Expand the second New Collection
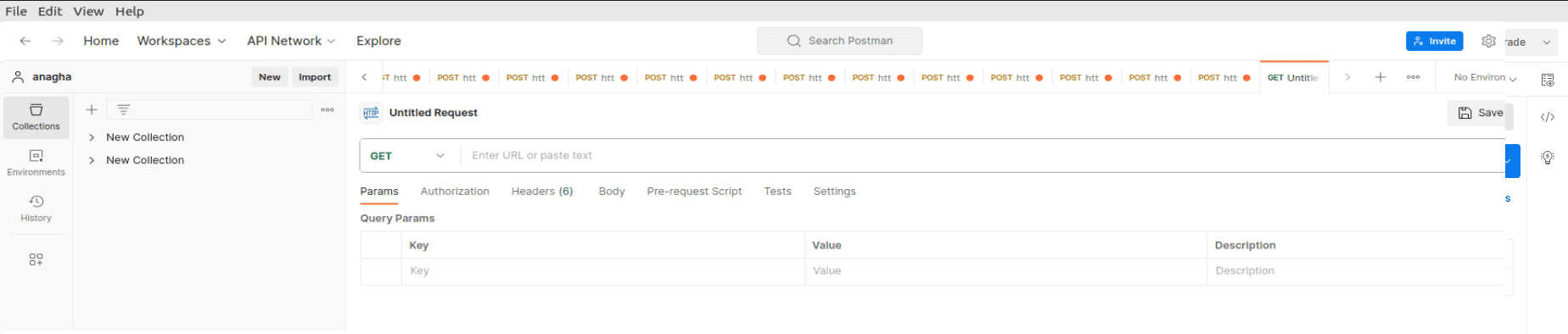The image size is (1568, 334). 92,160
